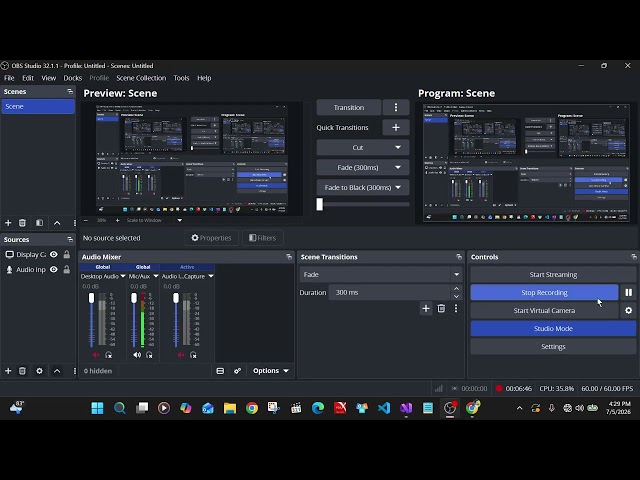This screenshot has width=640, height=480.
Task: Unmute Desktop Audio channel
Action: [96, 355]
